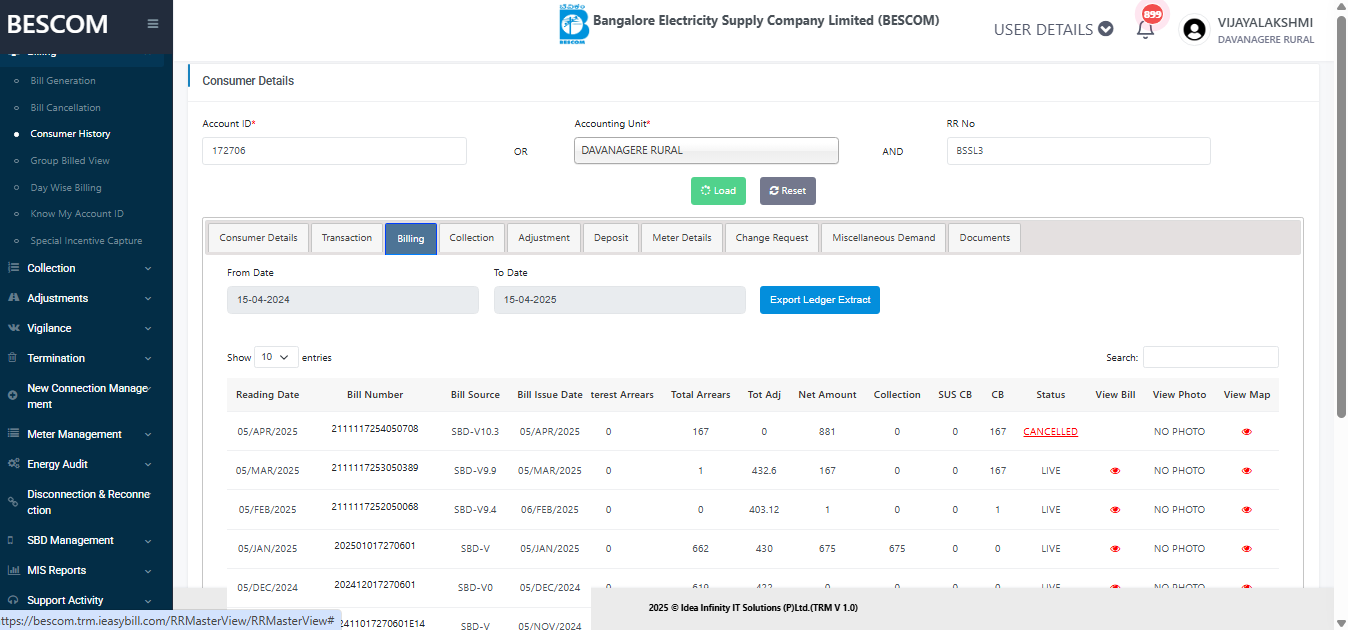Image resolution: width=1348 pixels, height=630 pixels.
Task: Open the Miscellaneous Demand tab
Action: pyautogui.click(x=883, y=238)
